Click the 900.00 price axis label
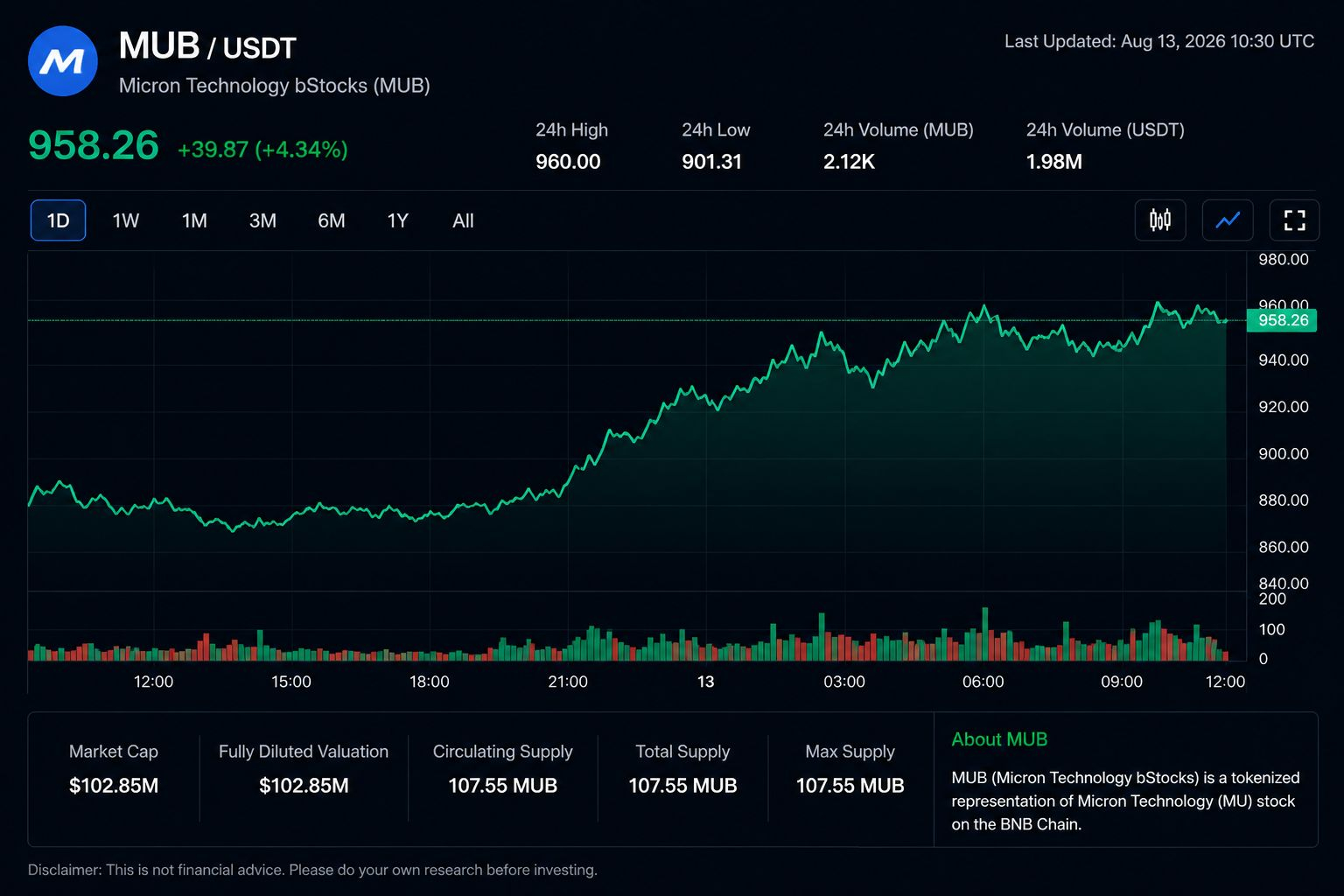The height and width of the screenshot is (896, 1344). [x=1283, y=453]
